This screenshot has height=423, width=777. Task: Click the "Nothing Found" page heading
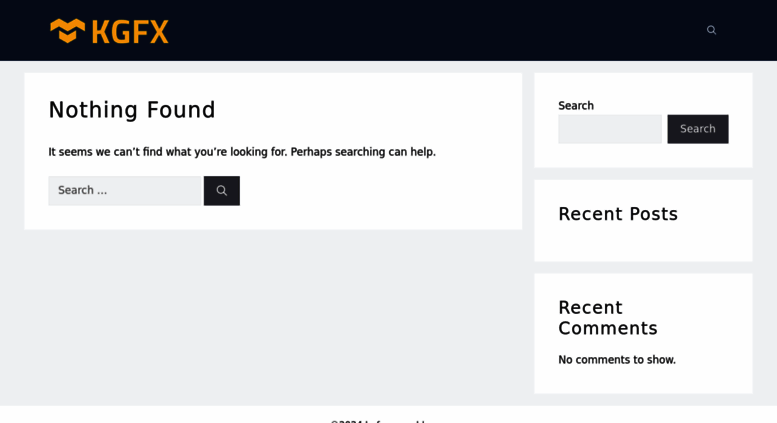click(132, 110)
